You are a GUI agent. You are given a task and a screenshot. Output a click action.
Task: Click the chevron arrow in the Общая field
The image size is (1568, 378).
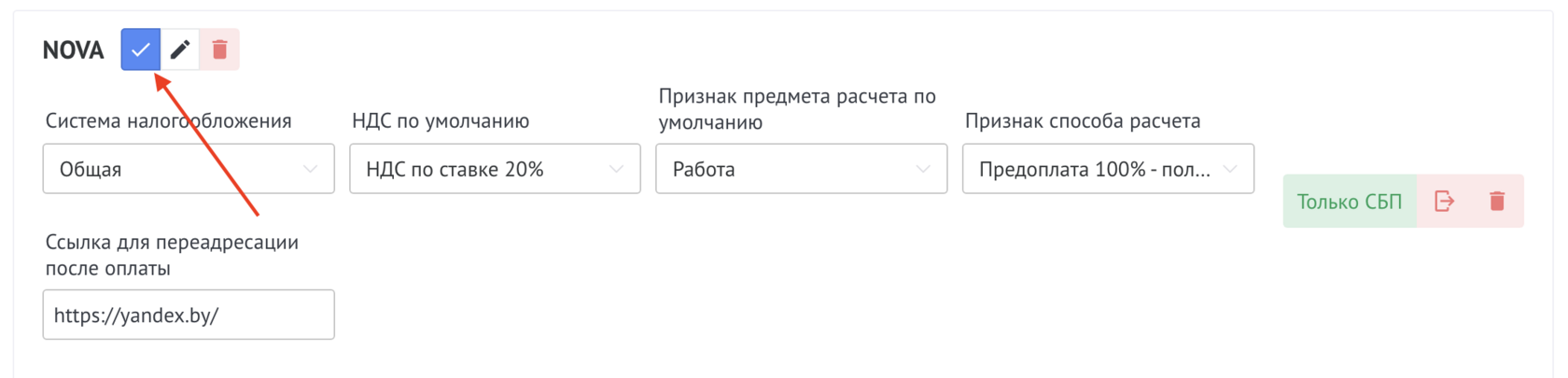click(x=310, y=169)
